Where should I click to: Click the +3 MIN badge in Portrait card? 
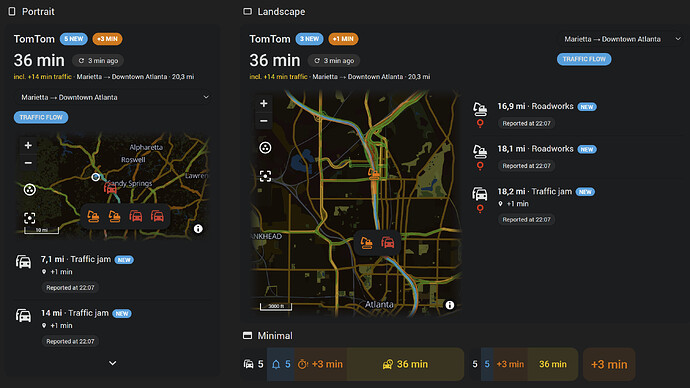point(107,39)
